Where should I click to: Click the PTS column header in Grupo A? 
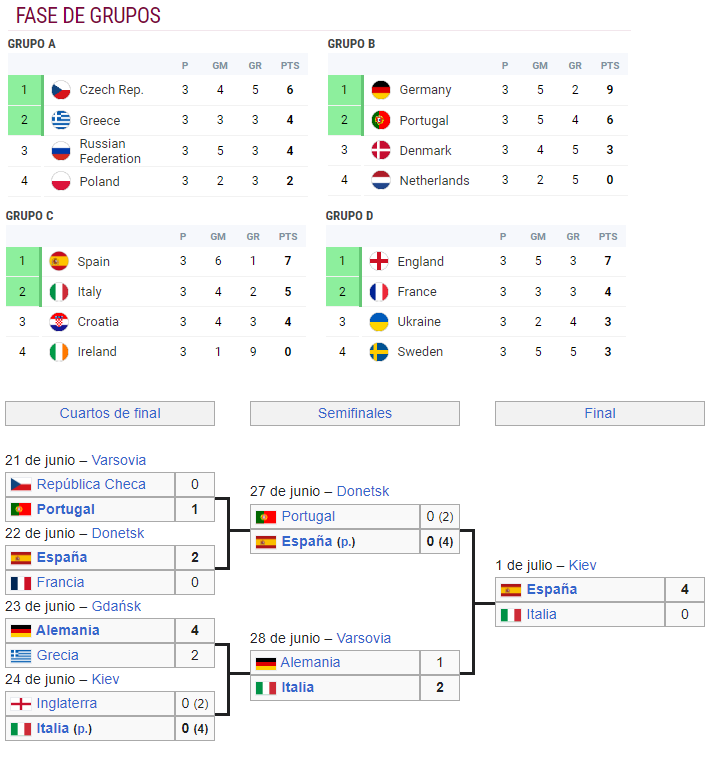tap(289, 66)
